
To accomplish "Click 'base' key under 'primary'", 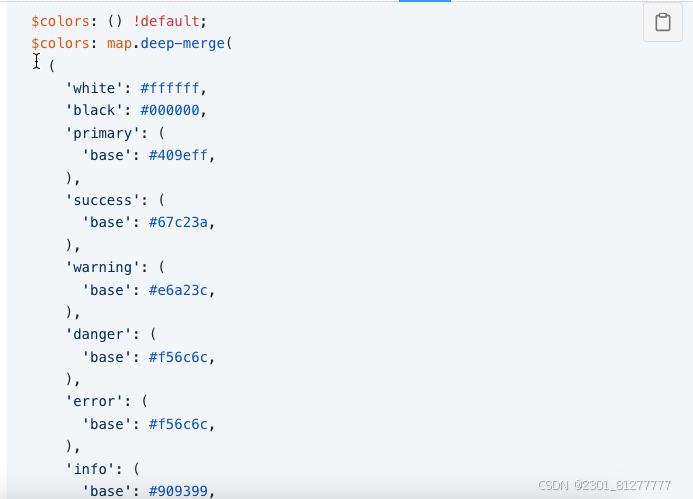I will (x=107, y=155).
